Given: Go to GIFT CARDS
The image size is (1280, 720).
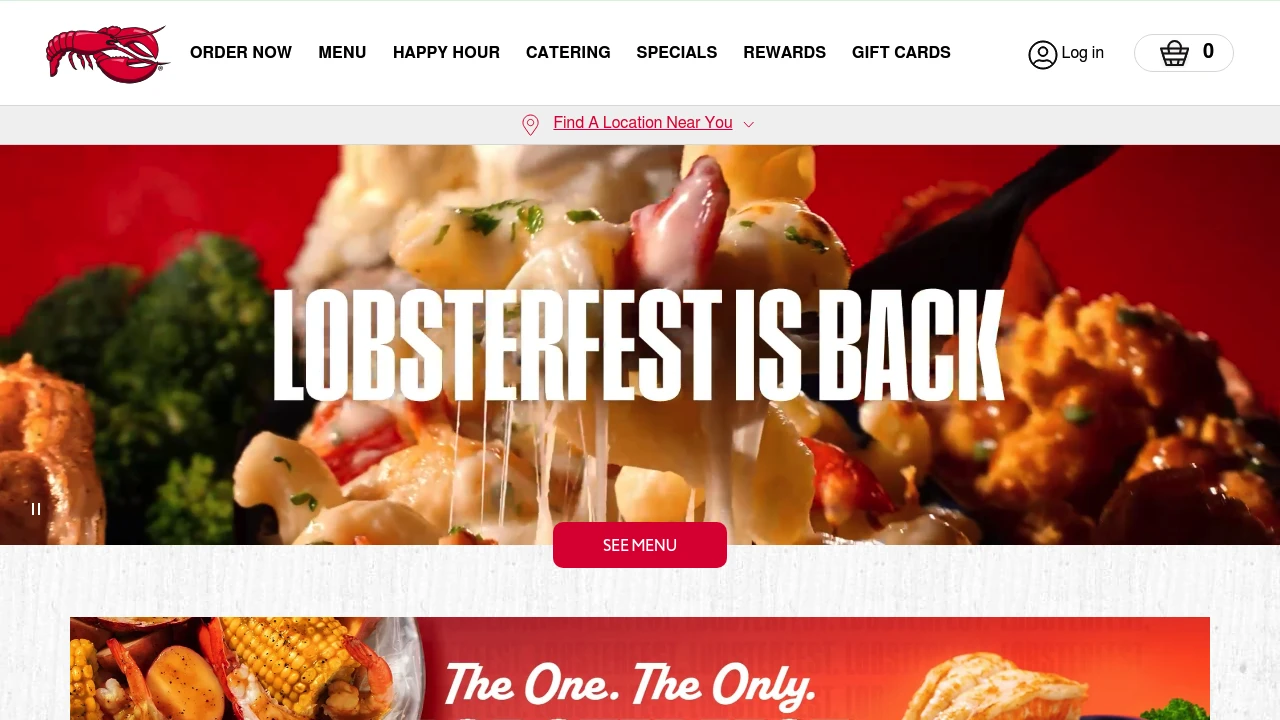Looking at the screenshot, I should coord(901,53).
